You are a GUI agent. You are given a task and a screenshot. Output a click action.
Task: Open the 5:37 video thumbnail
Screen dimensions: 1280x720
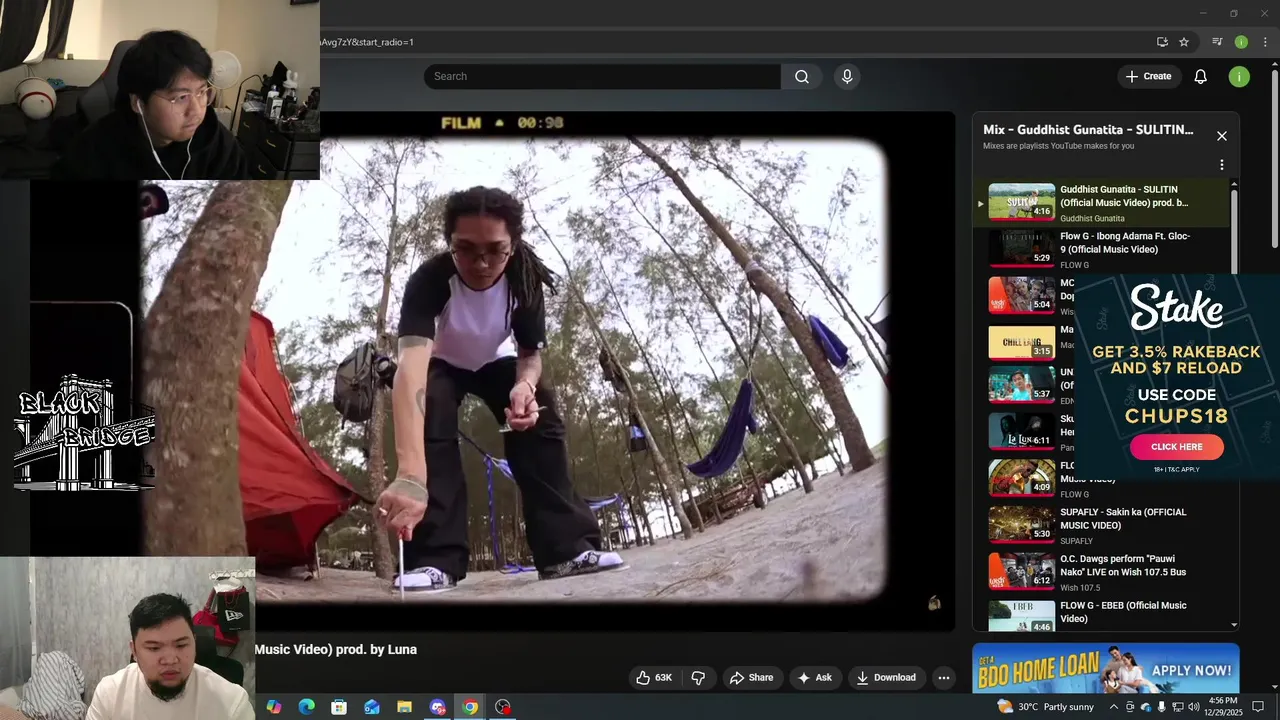1021,386
